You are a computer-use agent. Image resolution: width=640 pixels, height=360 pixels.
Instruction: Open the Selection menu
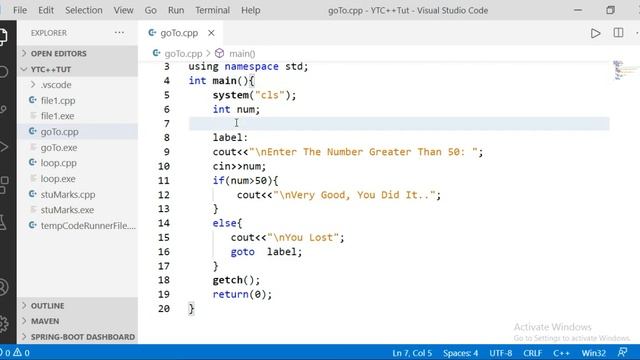tap(84, 10)
